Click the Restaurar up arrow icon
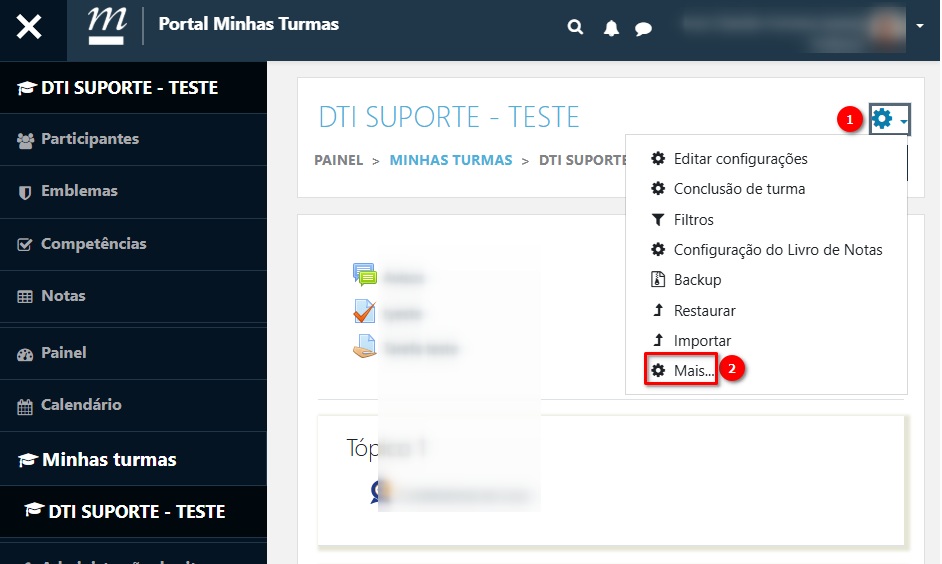Screen dimensions: 942x564 [x=658, y=310]
